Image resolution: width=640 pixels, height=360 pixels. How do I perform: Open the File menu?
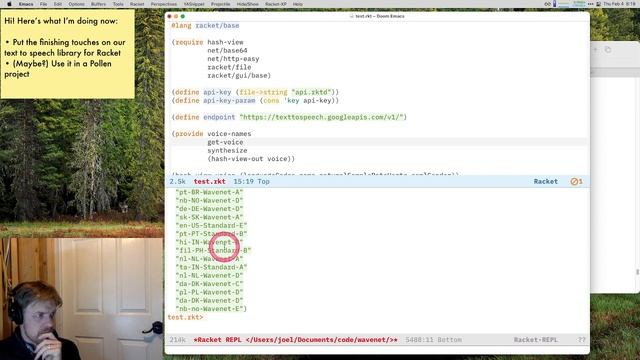tap(43, 4)
